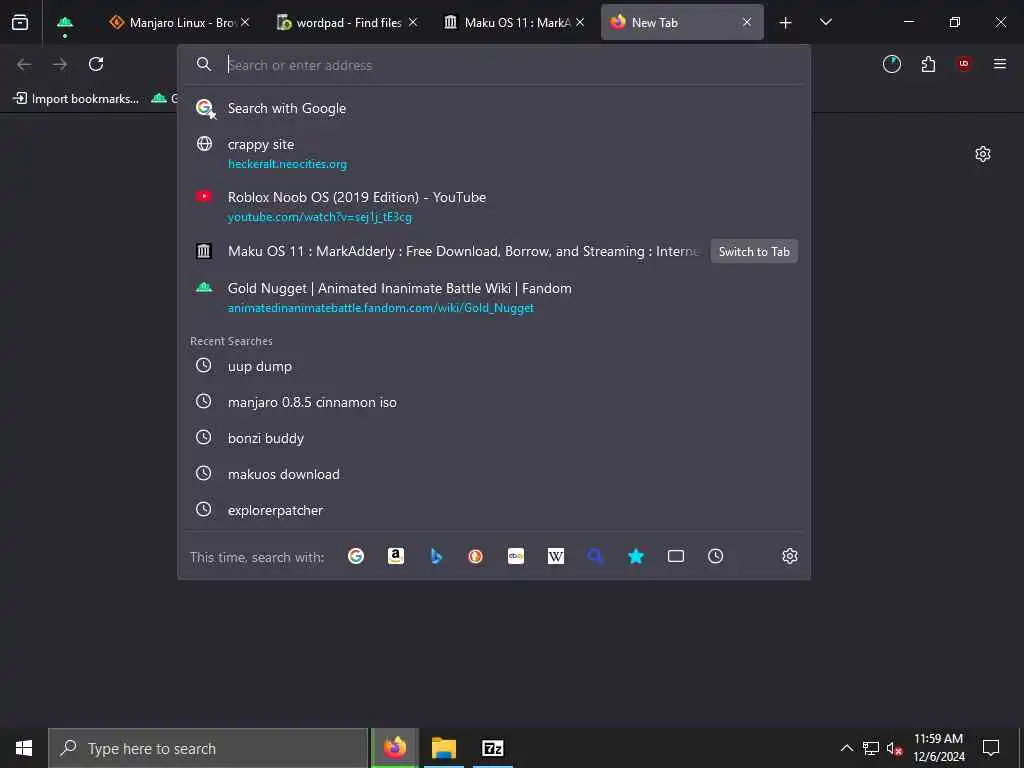The image size is (1024, 768).
Task: Click the Switch to Tab button
Action: click(754, 251)
